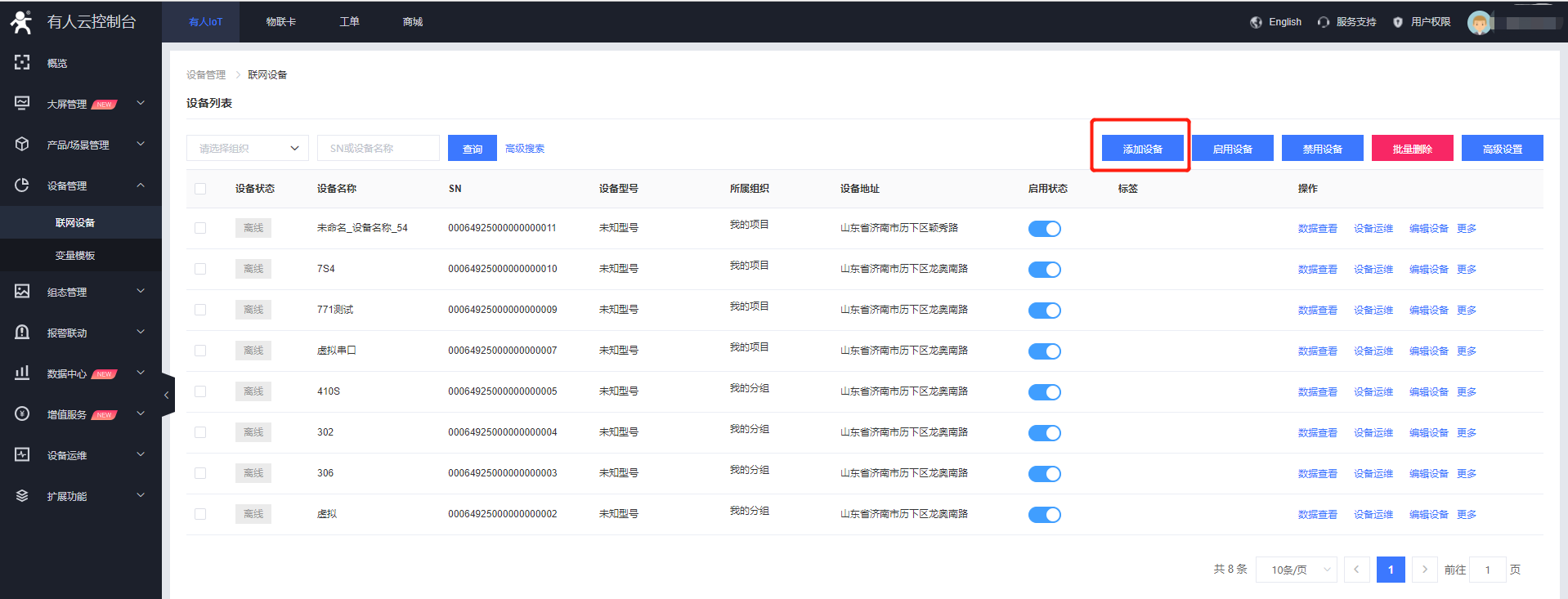Tick the select-all checkbox in table header
The width and height of the screenshot is (1568, 599).
(x=200, y=189)
